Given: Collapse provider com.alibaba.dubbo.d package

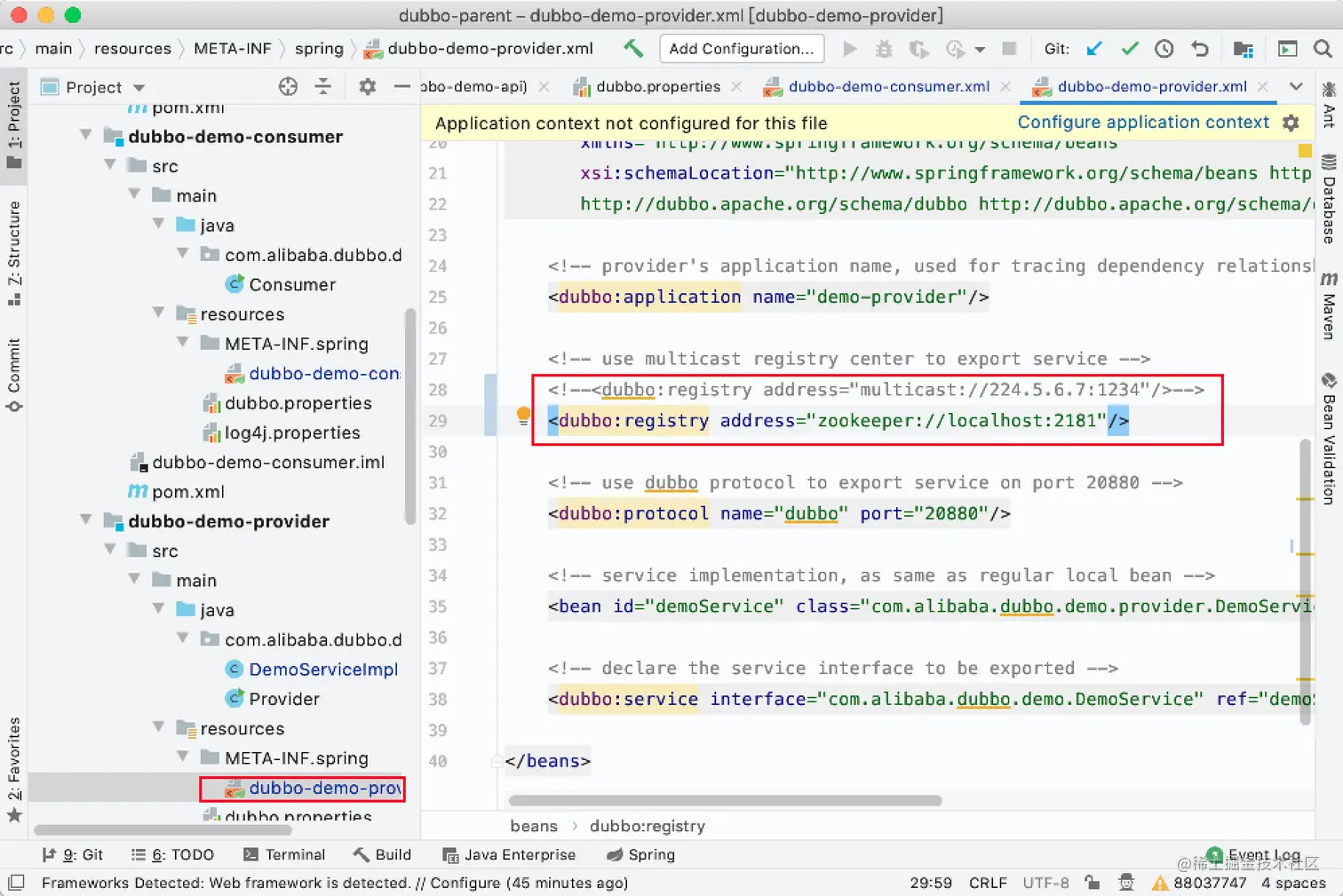Looking at the screenshot, I should tap(183, 638).
